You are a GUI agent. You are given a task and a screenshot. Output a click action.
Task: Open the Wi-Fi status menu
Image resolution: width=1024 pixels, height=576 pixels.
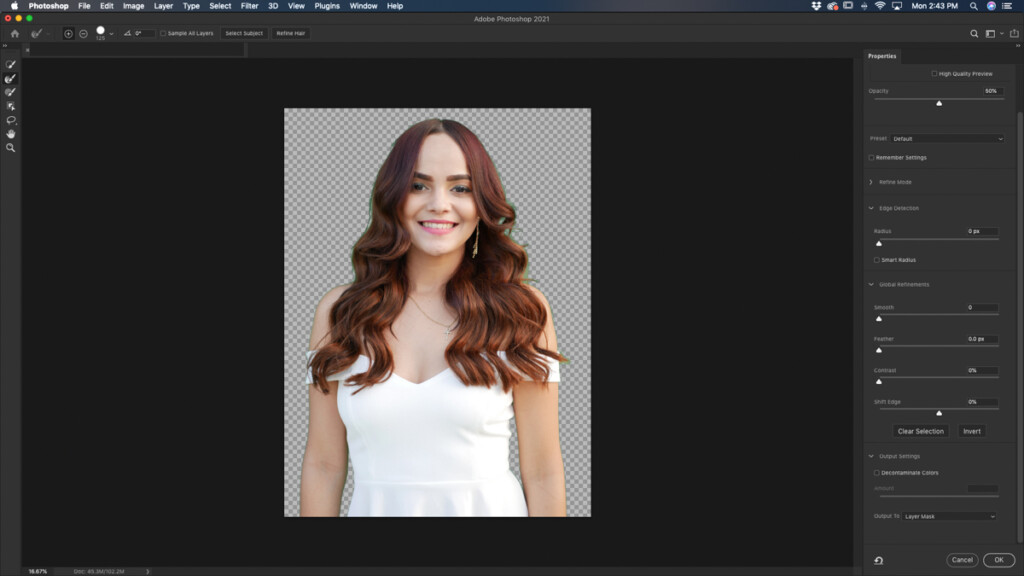(880, 6)
